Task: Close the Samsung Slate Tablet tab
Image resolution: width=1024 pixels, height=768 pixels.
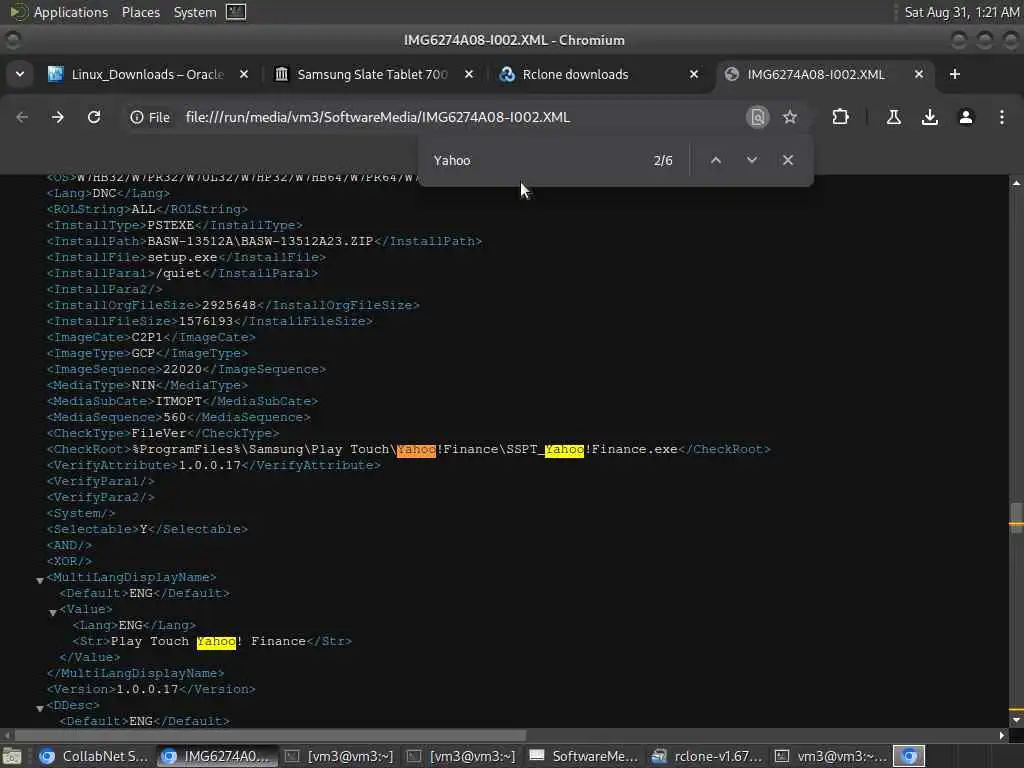Action: 469,74
